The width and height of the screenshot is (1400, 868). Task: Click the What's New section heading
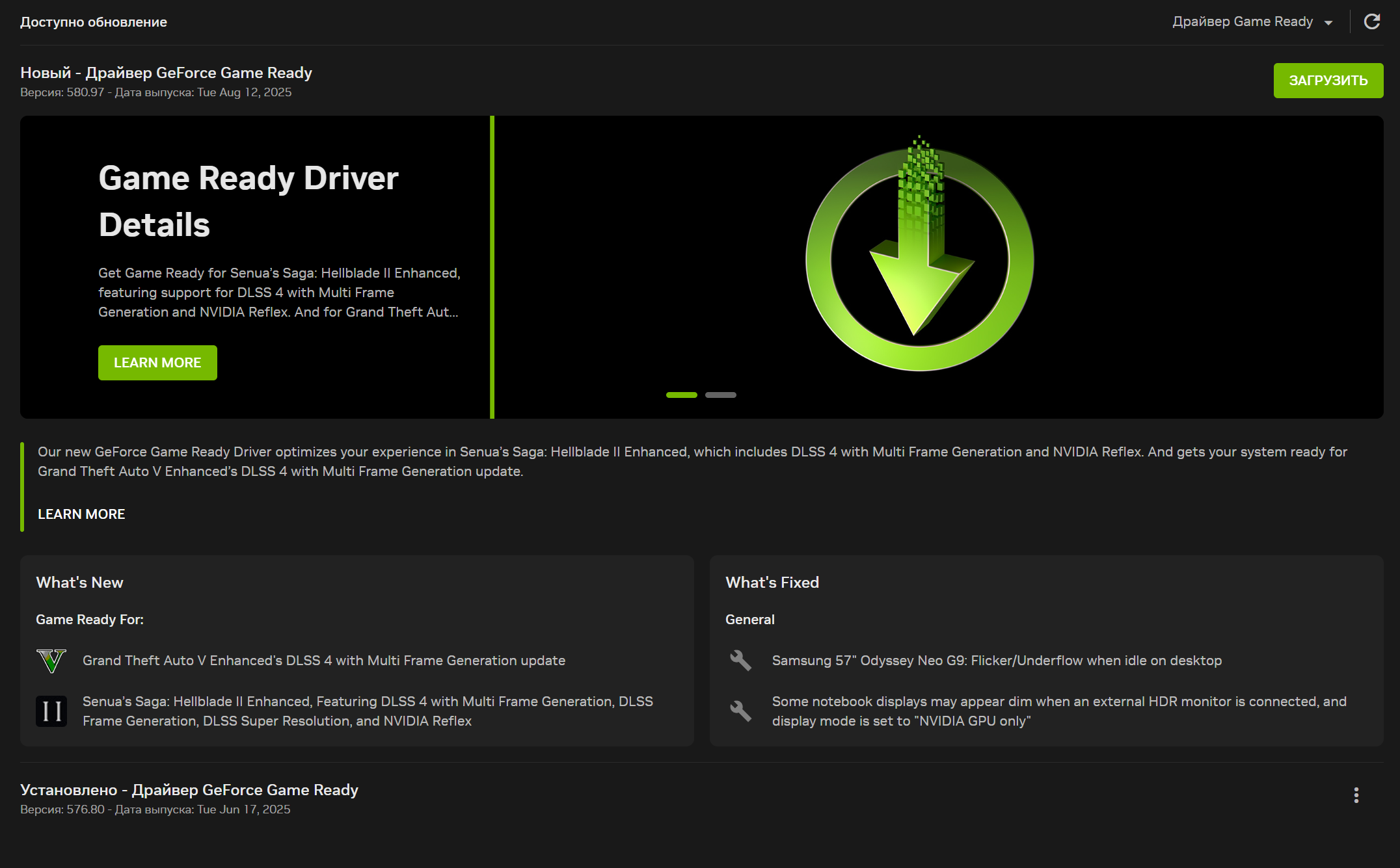point(79,583)
